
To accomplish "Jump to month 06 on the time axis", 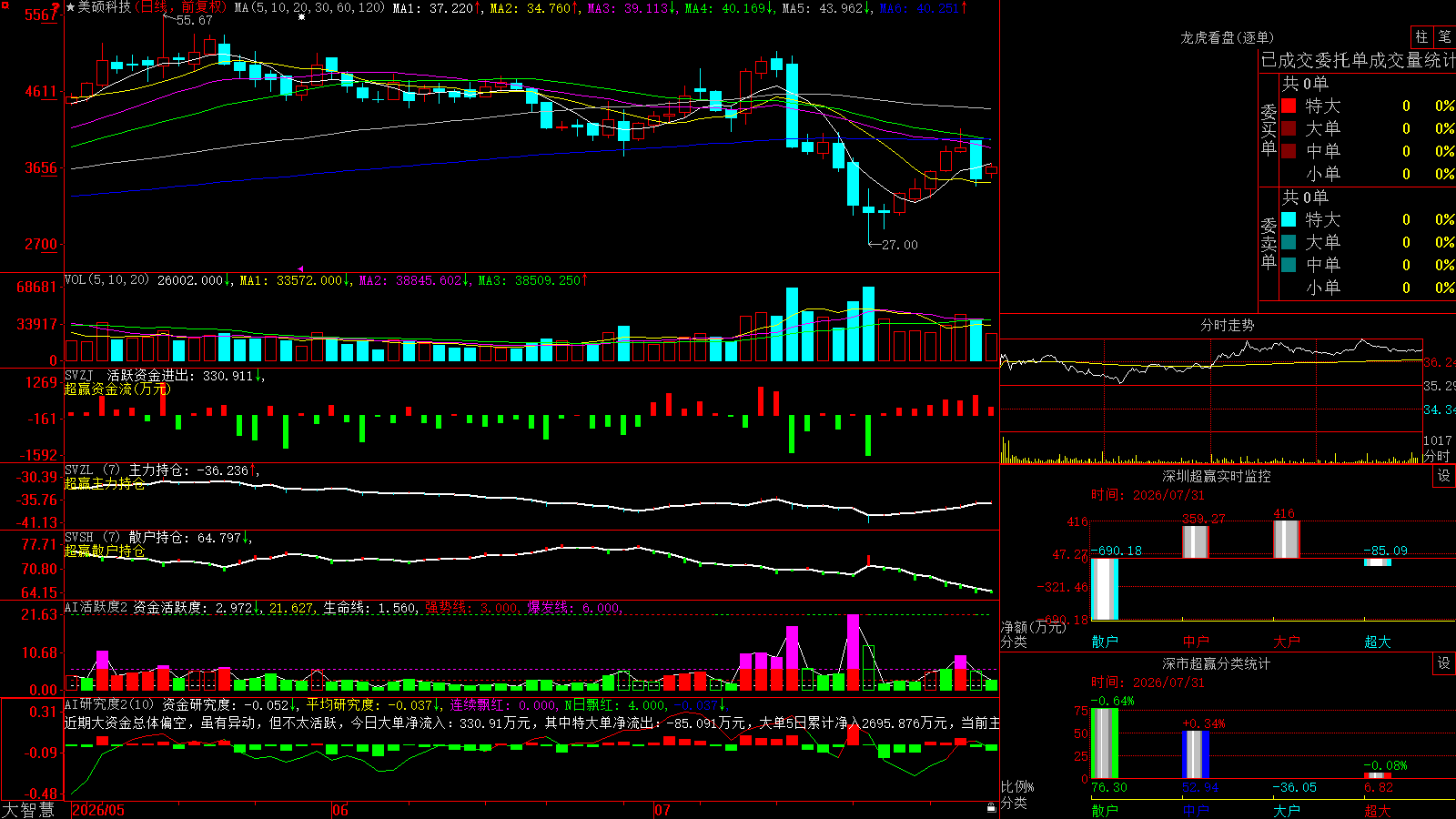I will [x=339, y=810].
